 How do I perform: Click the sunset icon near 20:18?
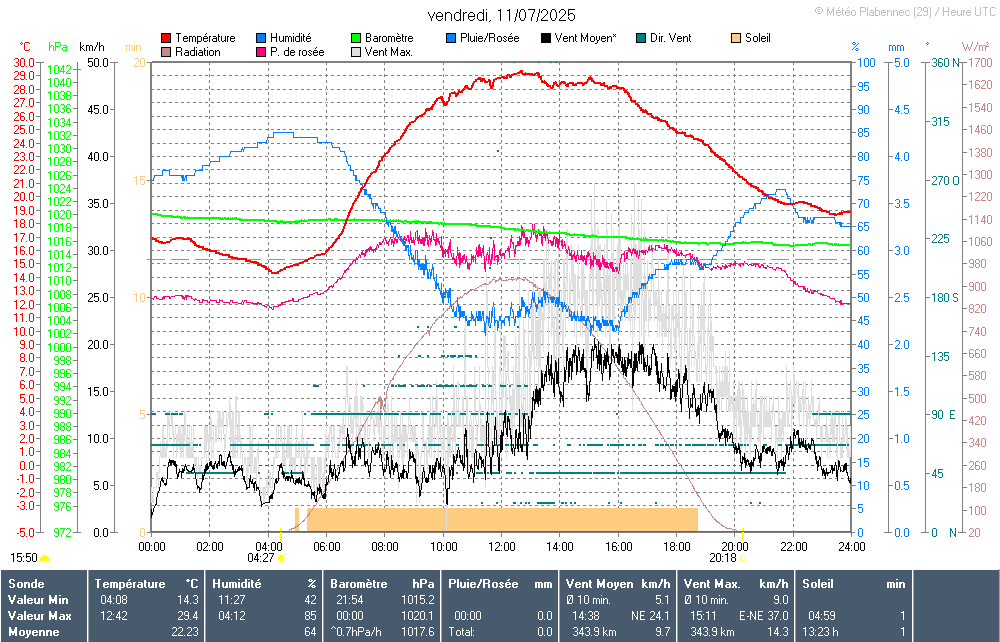[742, 558]
